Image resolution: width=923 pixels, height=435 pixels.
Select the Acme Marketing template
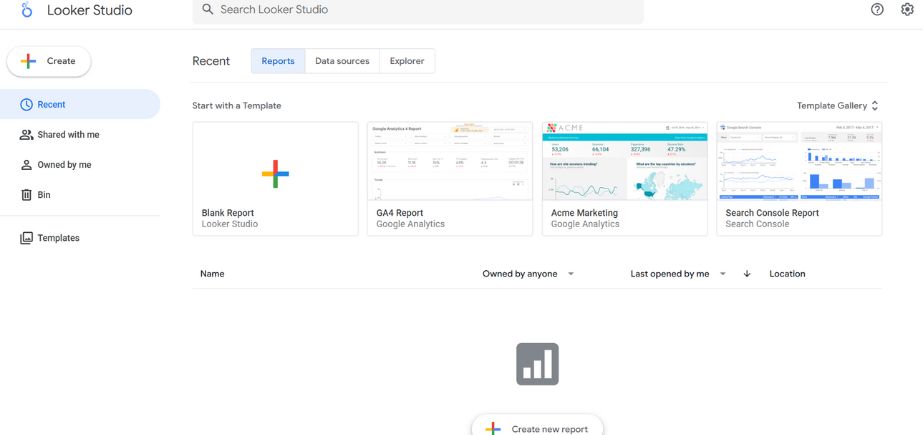(625, 179)
